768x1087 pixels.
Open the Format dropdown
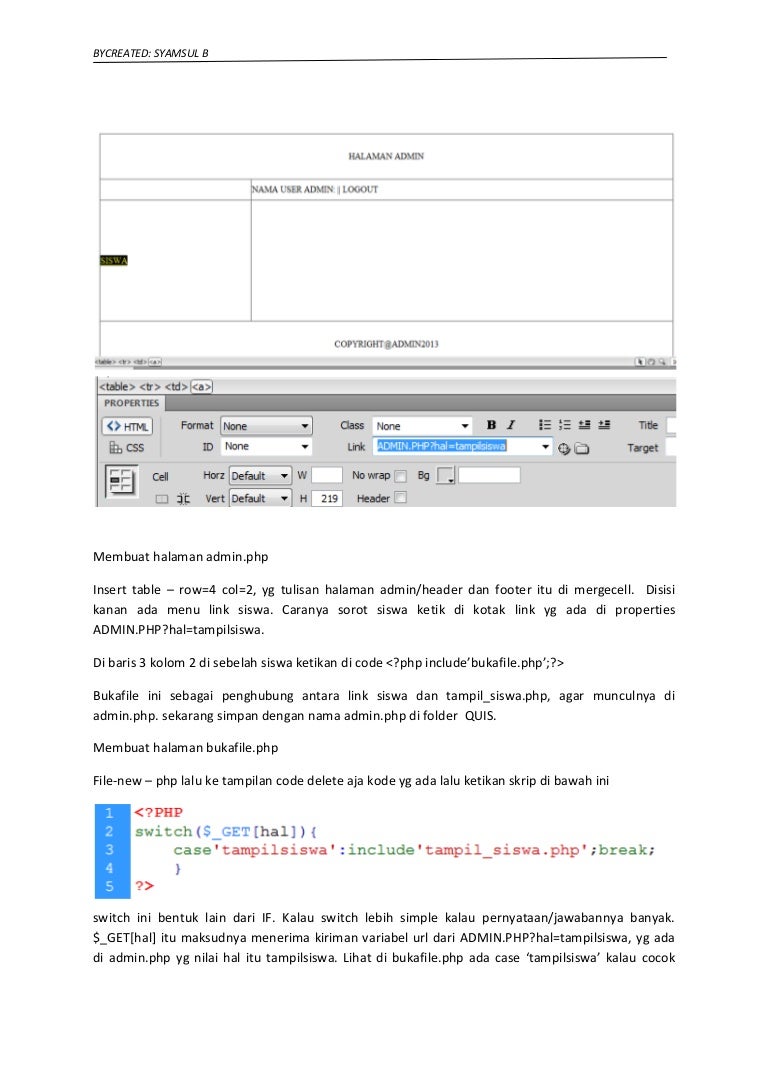tap(266, 426)
